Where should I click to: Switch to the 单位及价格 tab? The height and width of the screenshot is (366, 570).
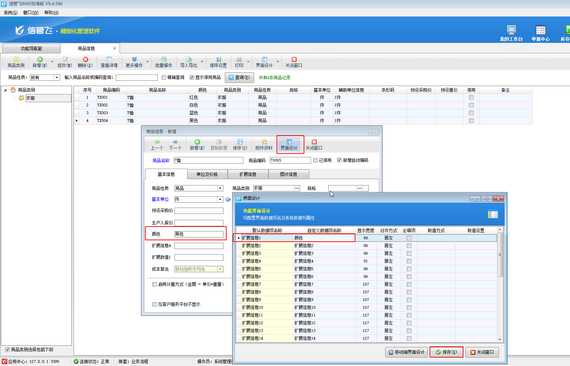207,174
